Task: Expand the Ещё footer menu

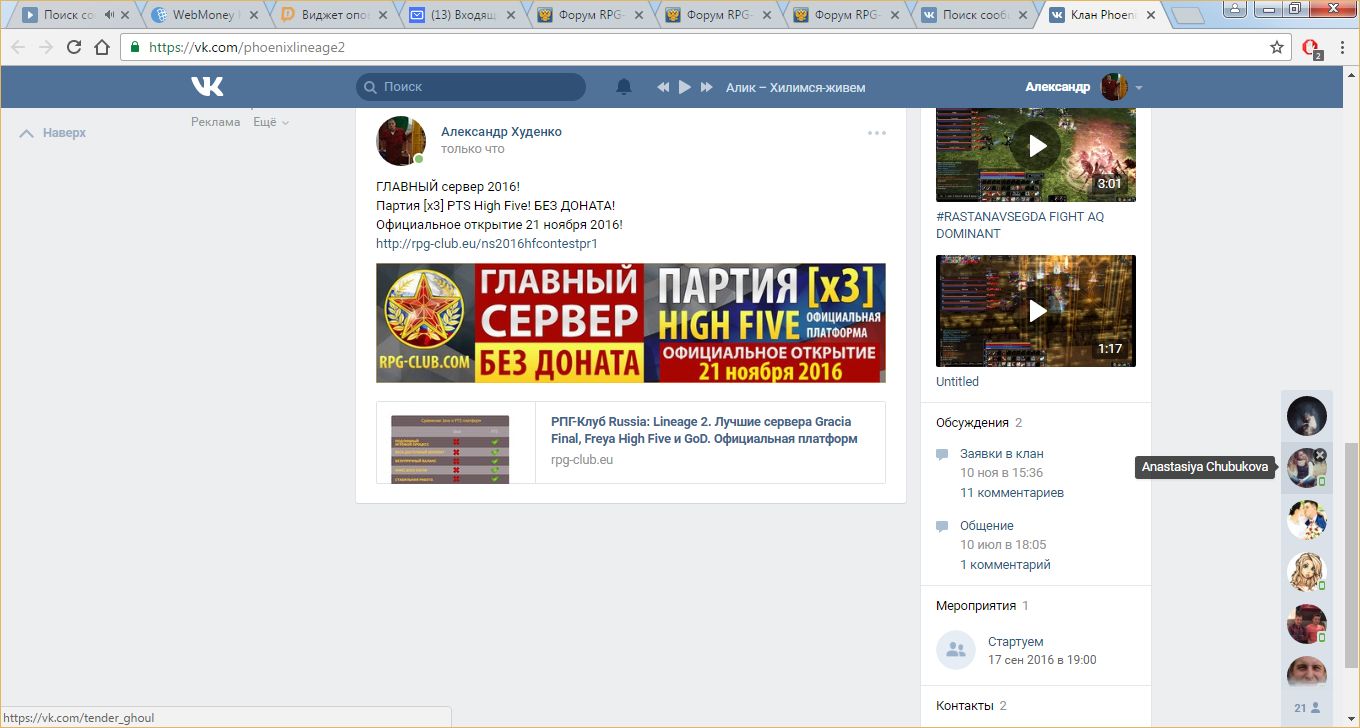Action: [x=271, y=122]
